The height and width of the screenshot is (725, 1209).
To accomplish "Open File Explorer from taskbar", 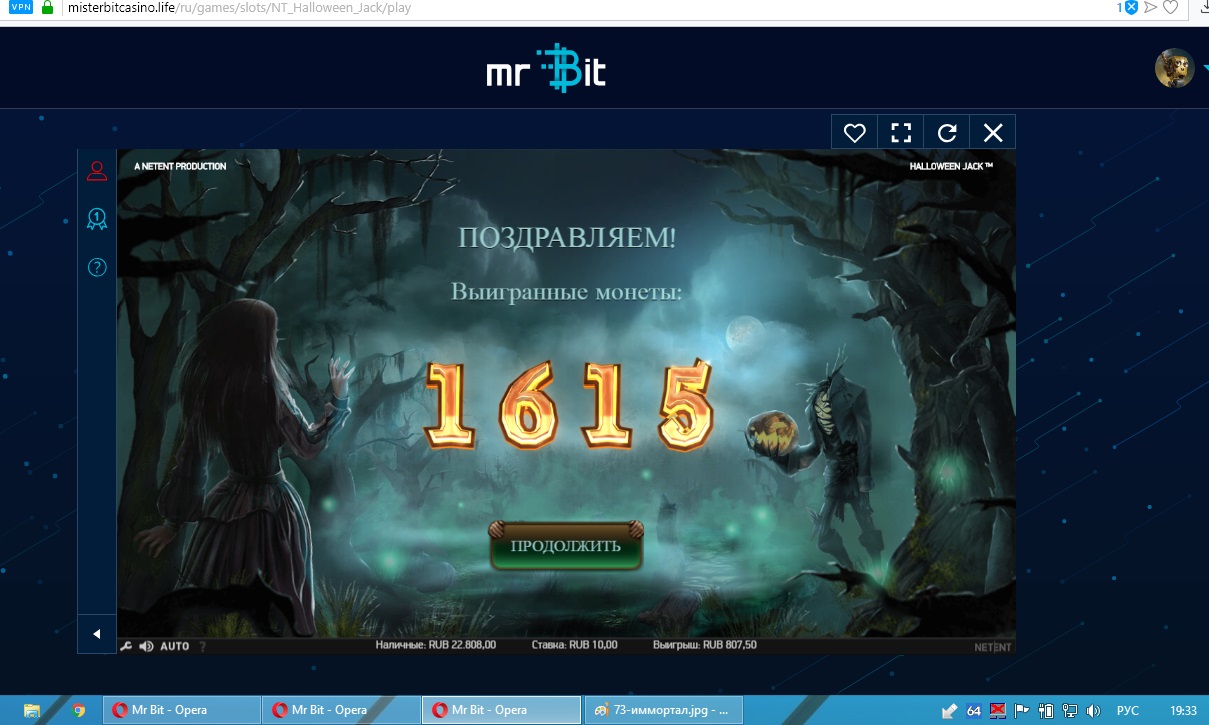I will 32,710.
